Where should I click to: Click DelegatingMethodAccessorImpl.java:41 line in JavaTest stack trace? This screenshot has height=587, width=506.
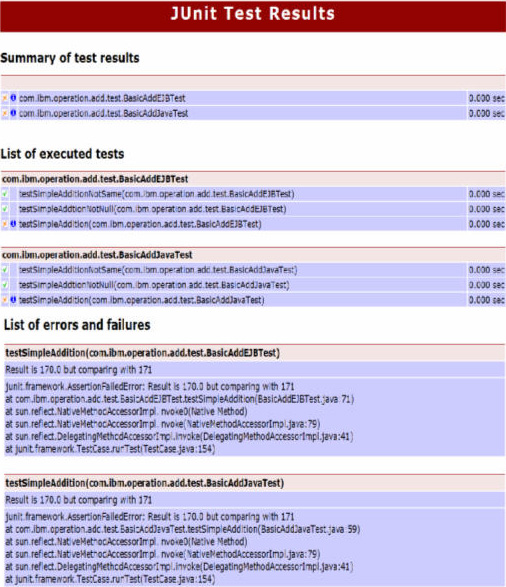179,566
